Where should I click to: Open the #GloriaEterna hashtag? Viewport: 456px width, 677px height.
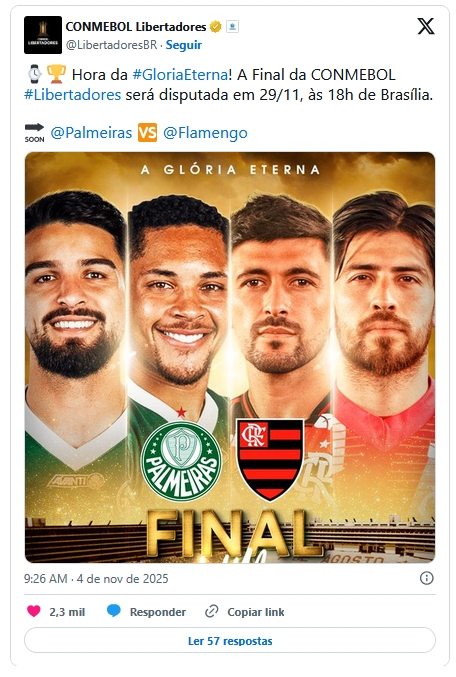click(x=180, y=75)
